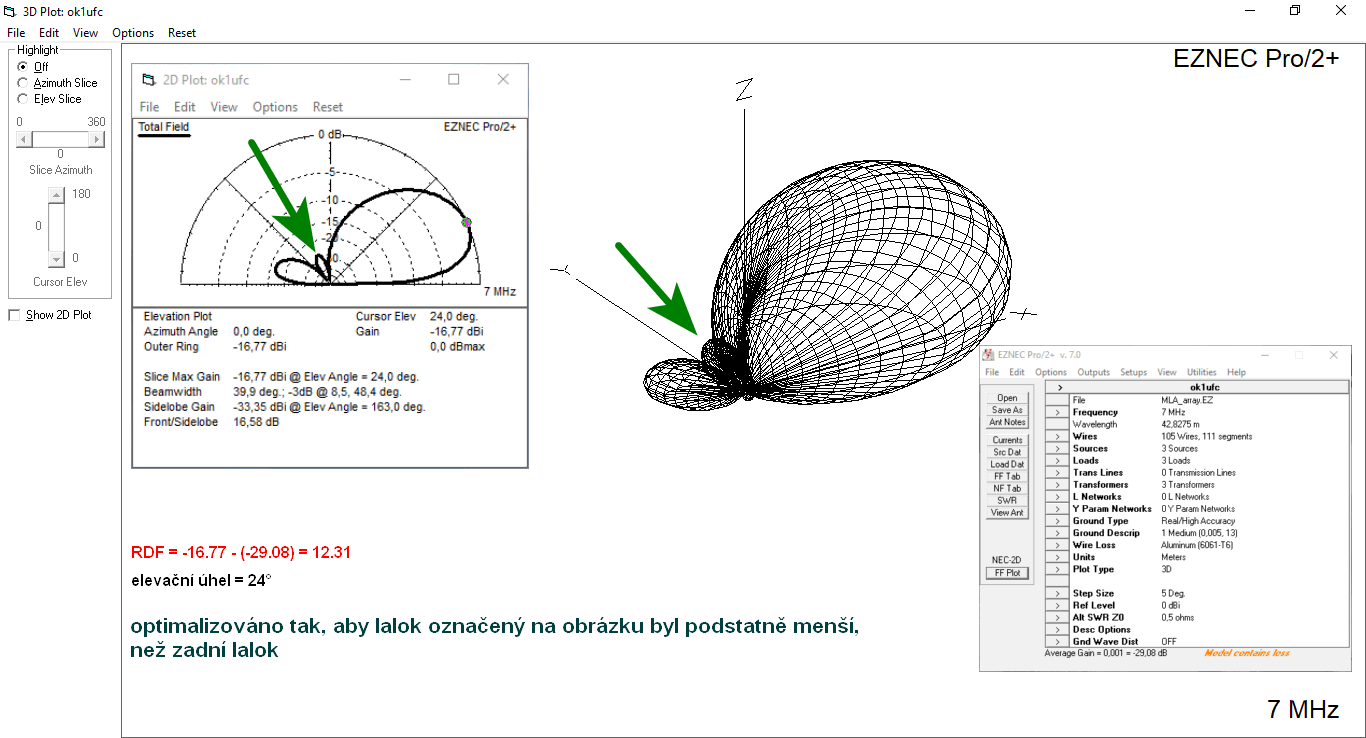
Task: Open the Wires row arrow button
Action: [x=1057, y=436]
